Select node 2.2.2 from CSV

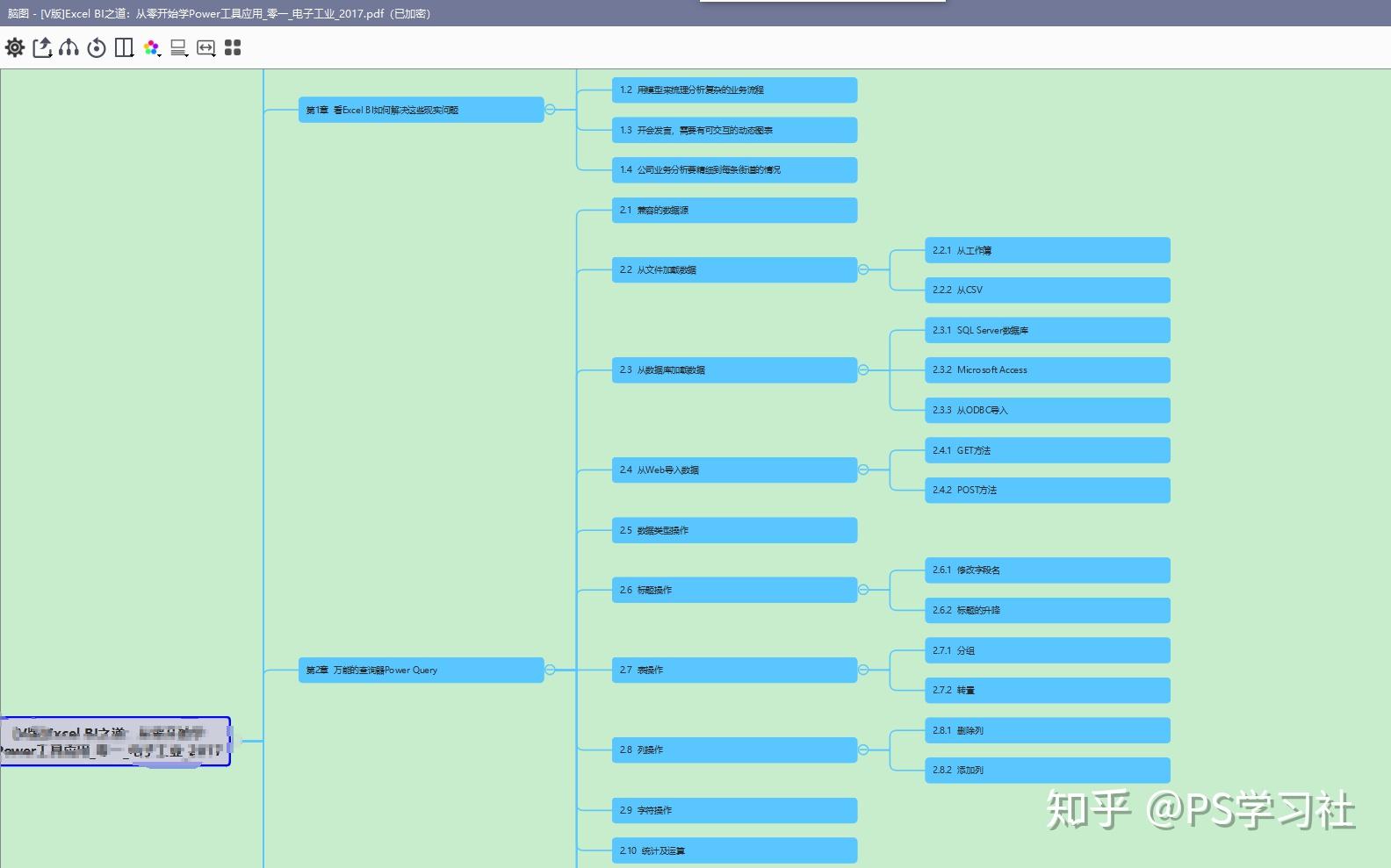1048,290
